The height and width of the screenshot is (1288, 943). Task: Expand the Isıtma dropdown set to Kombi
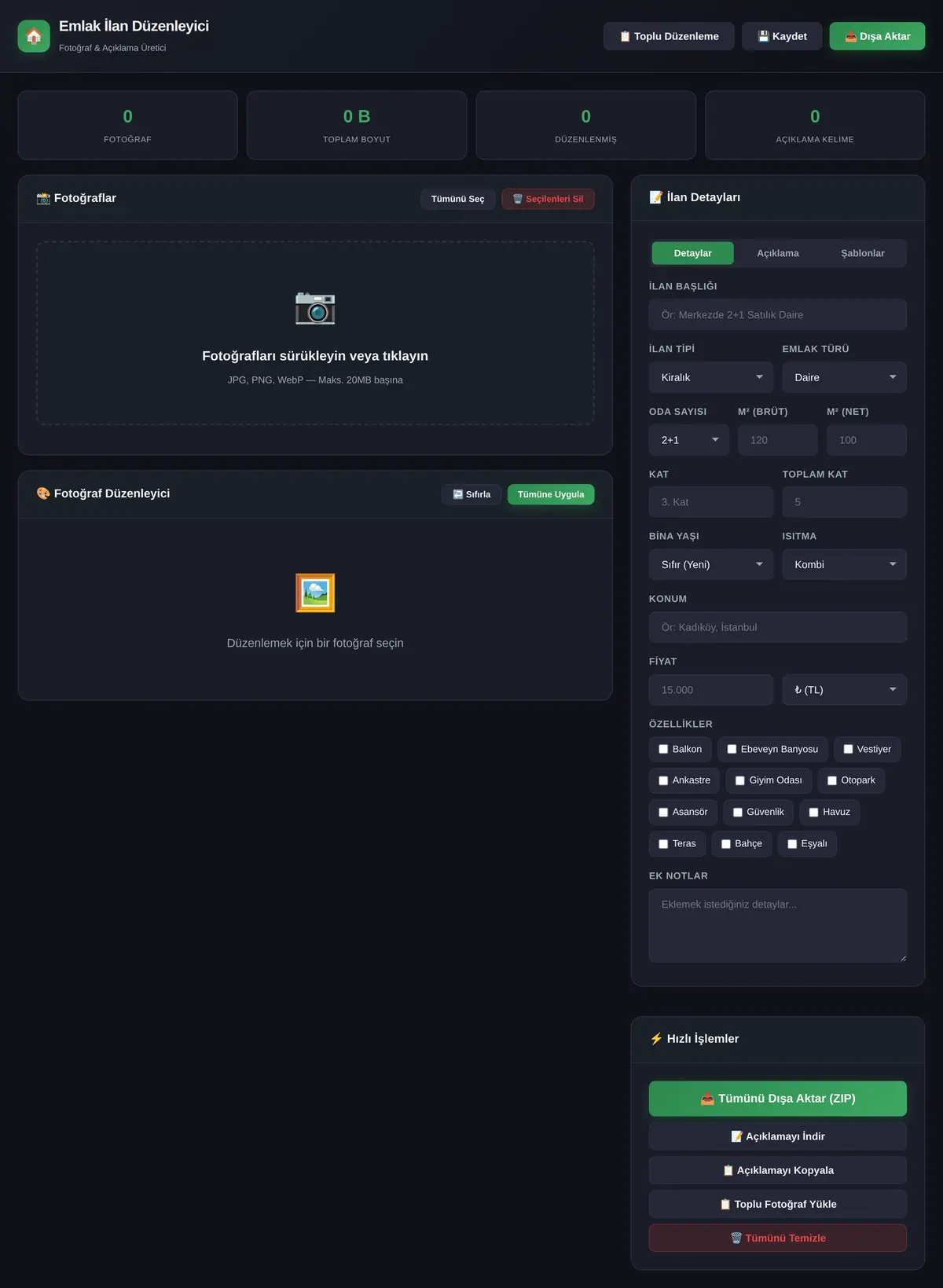point(844,564)
